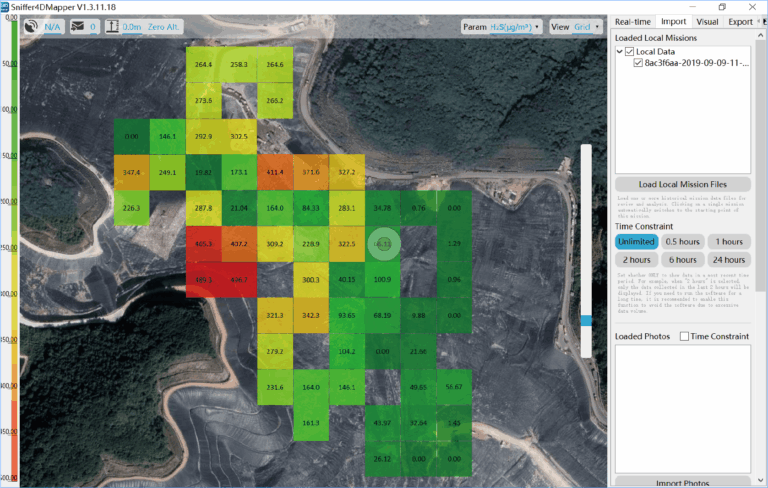Click the message envelope counter icon
This screenshot has height=488, width=768.
(x=77, y=26)
